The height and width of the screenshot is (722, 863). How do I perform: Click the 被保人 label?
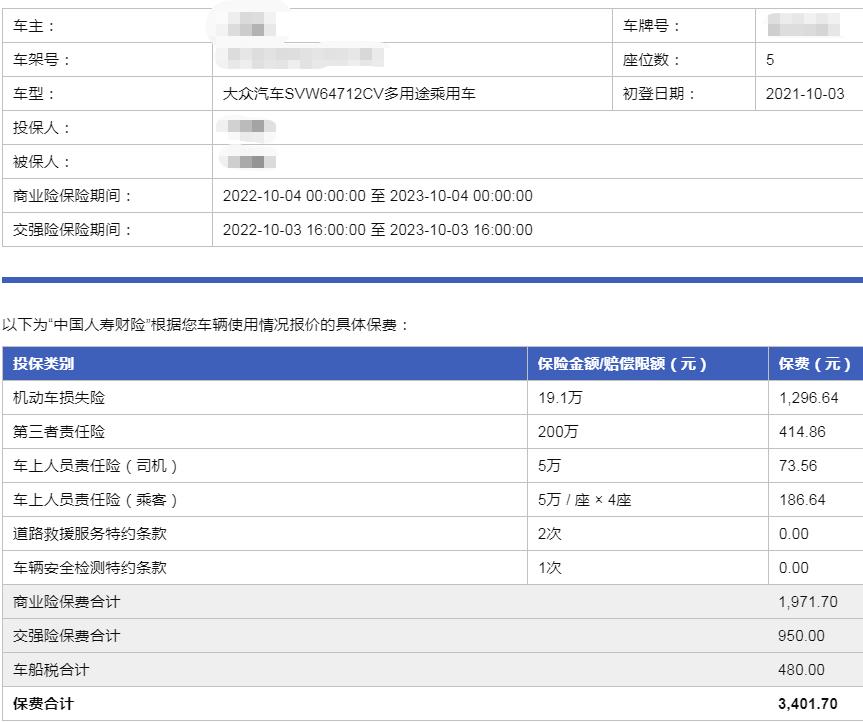[41, 162]
